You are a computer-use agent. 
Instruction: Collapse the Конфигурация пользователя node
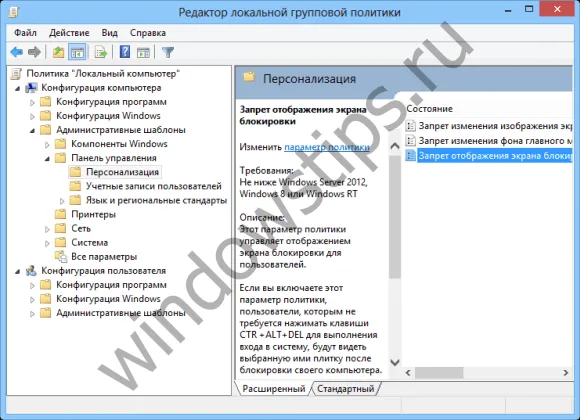click(x=17, y=272)
